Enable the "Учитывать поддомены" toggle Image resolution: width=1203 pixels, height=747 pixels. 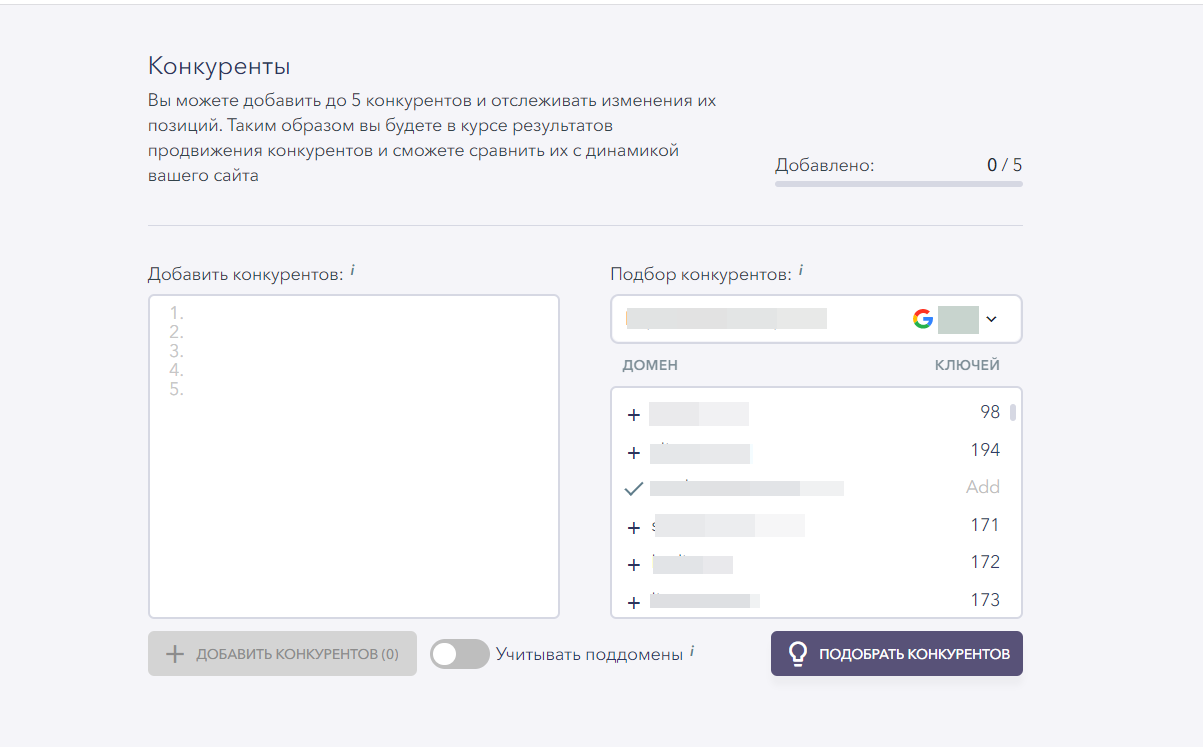(459, 654)
